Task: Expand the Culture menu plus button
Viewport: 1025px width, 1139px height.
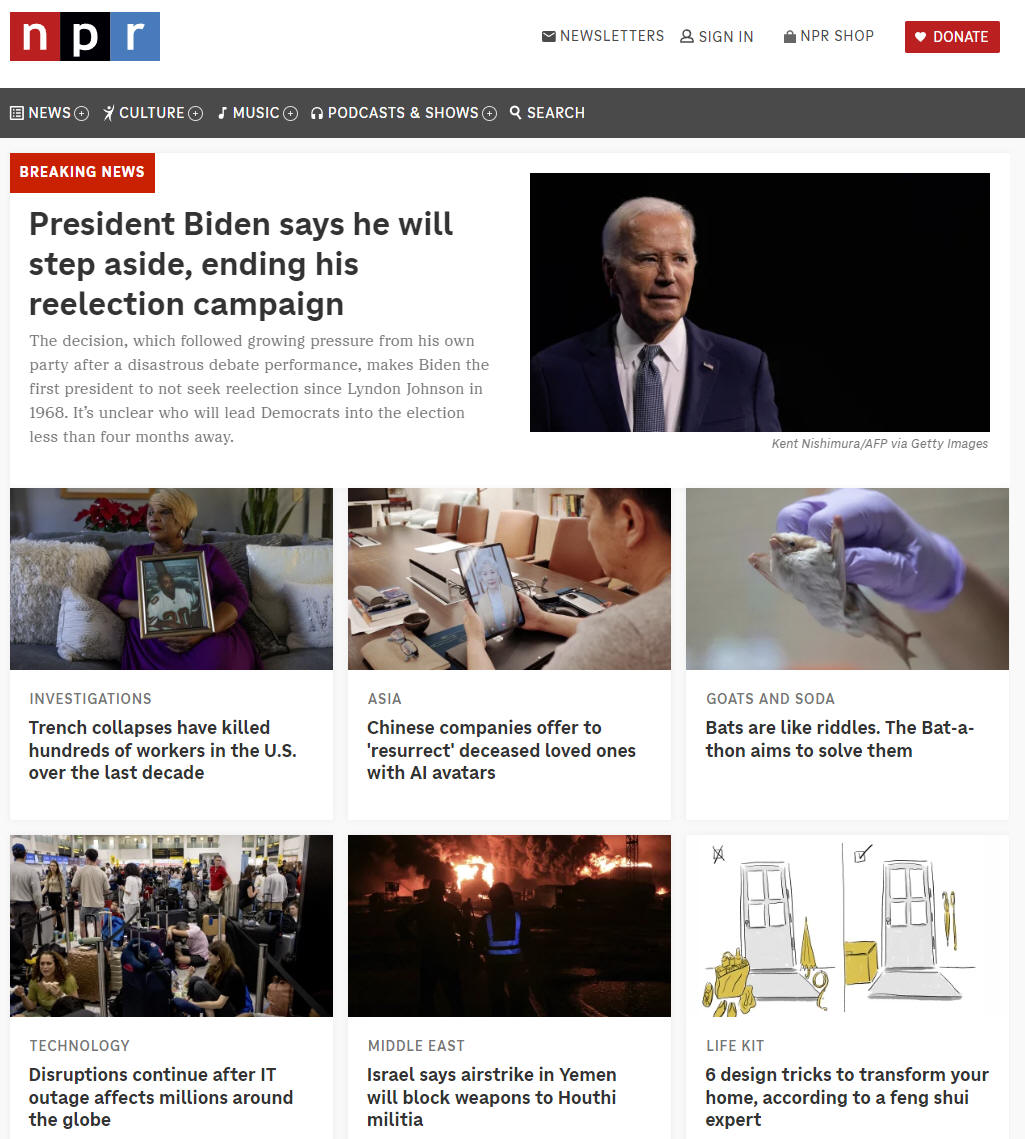Action: pyautogui.click(x=195, y=113)
